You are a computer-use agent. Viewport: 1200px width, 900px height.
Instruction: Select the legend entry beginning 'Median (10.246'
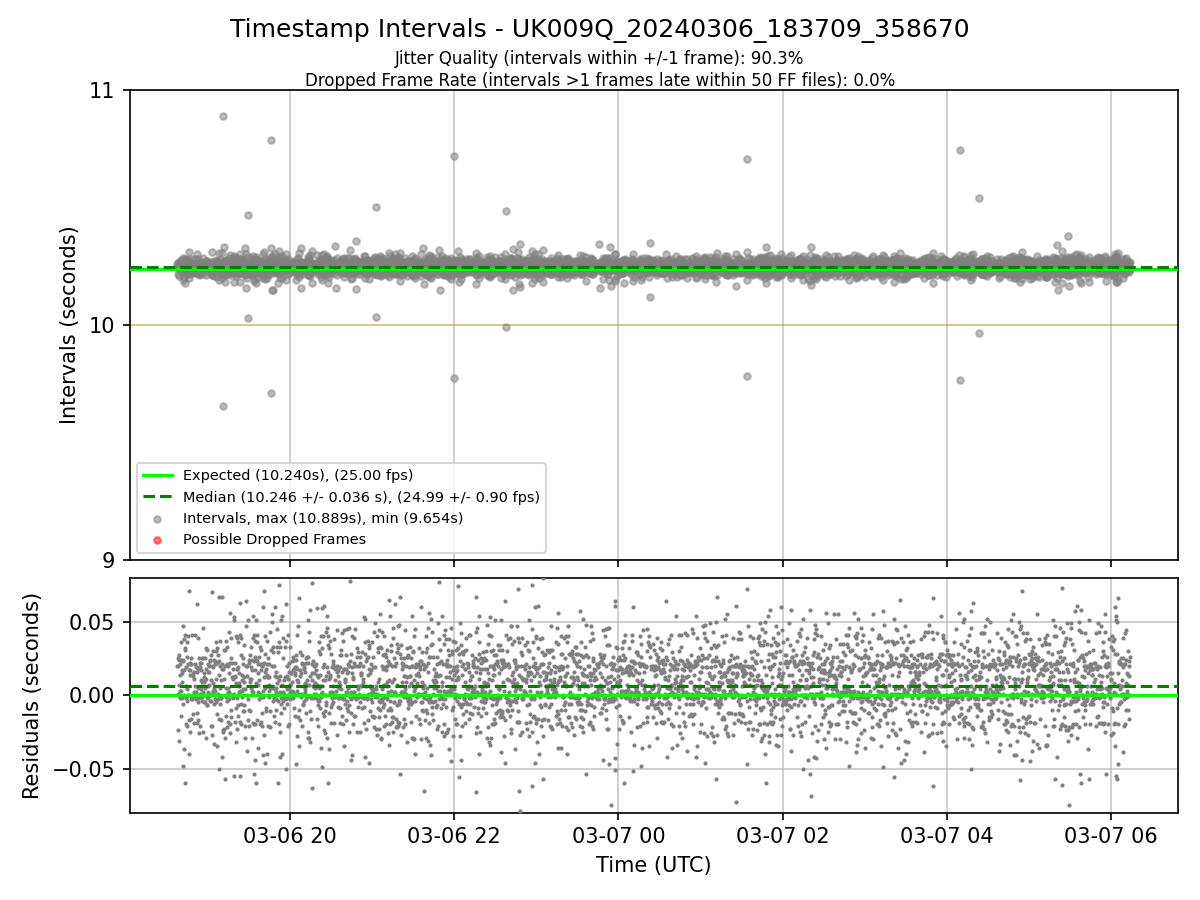[x=361, y=496]
